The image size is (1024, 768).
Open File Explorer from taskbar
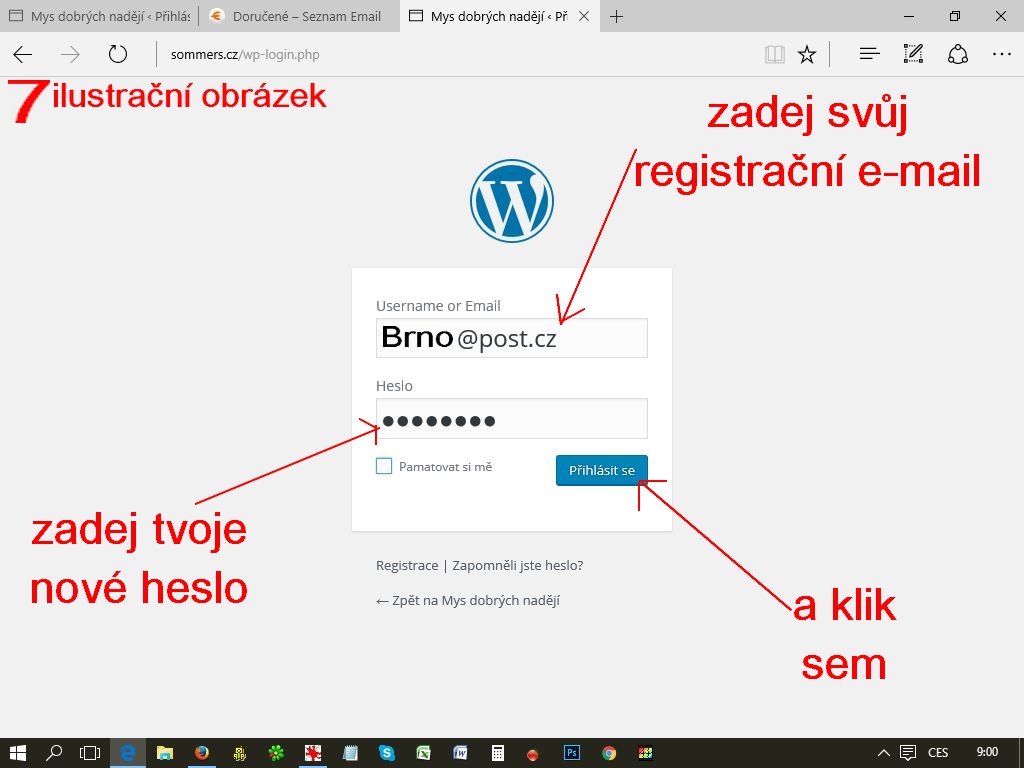tap(165, 753)
